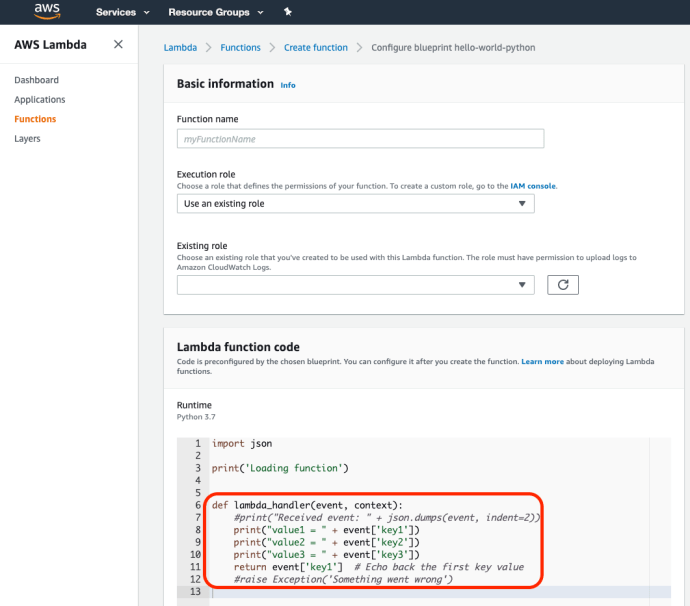Click the pin shortcut icon in top bar

[x=288, y=12]
